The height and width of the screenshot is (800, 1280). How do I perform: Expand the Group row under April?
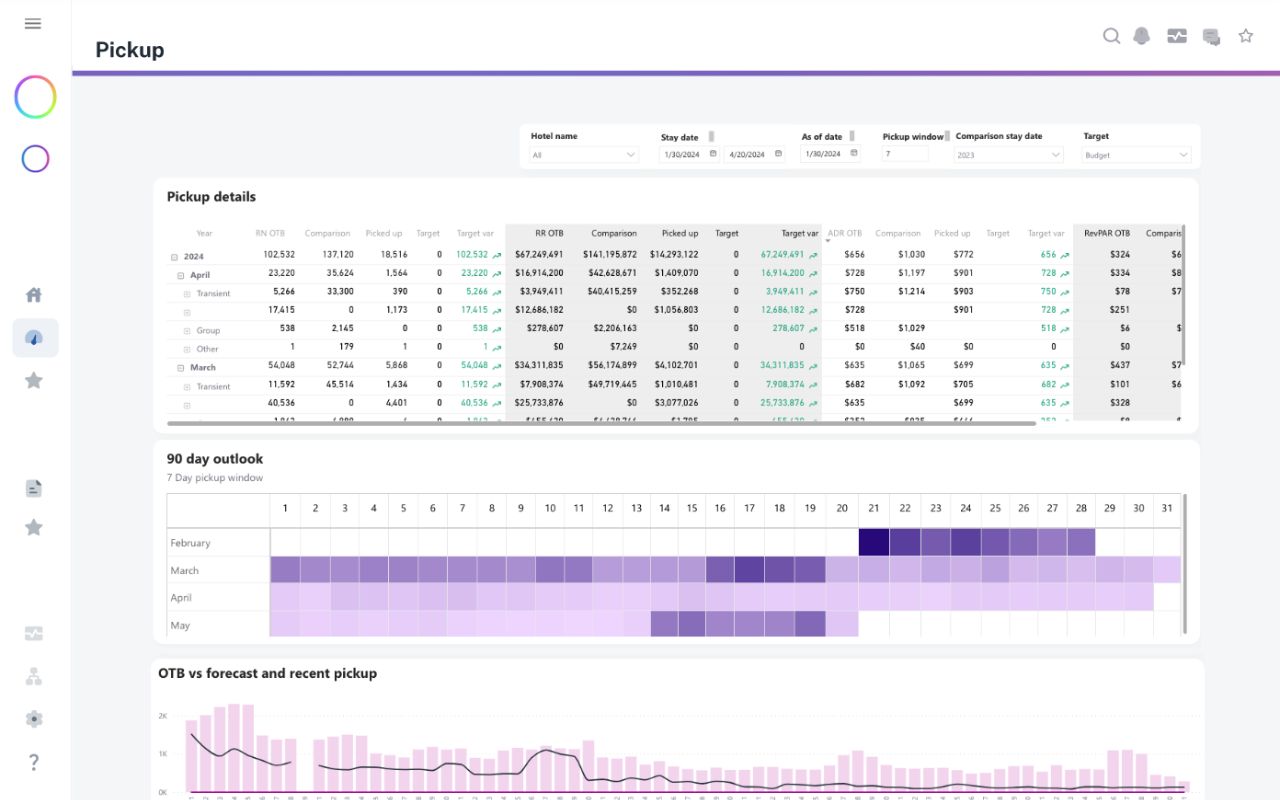[x=187, y=331]
